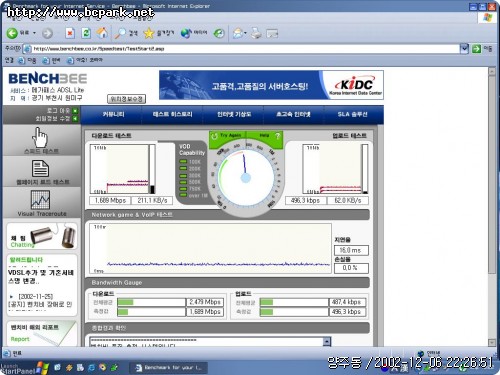The height and width of the screenshot is (375, 500).
Task: Open the Home page icon
Action: [x=102, y=33]
